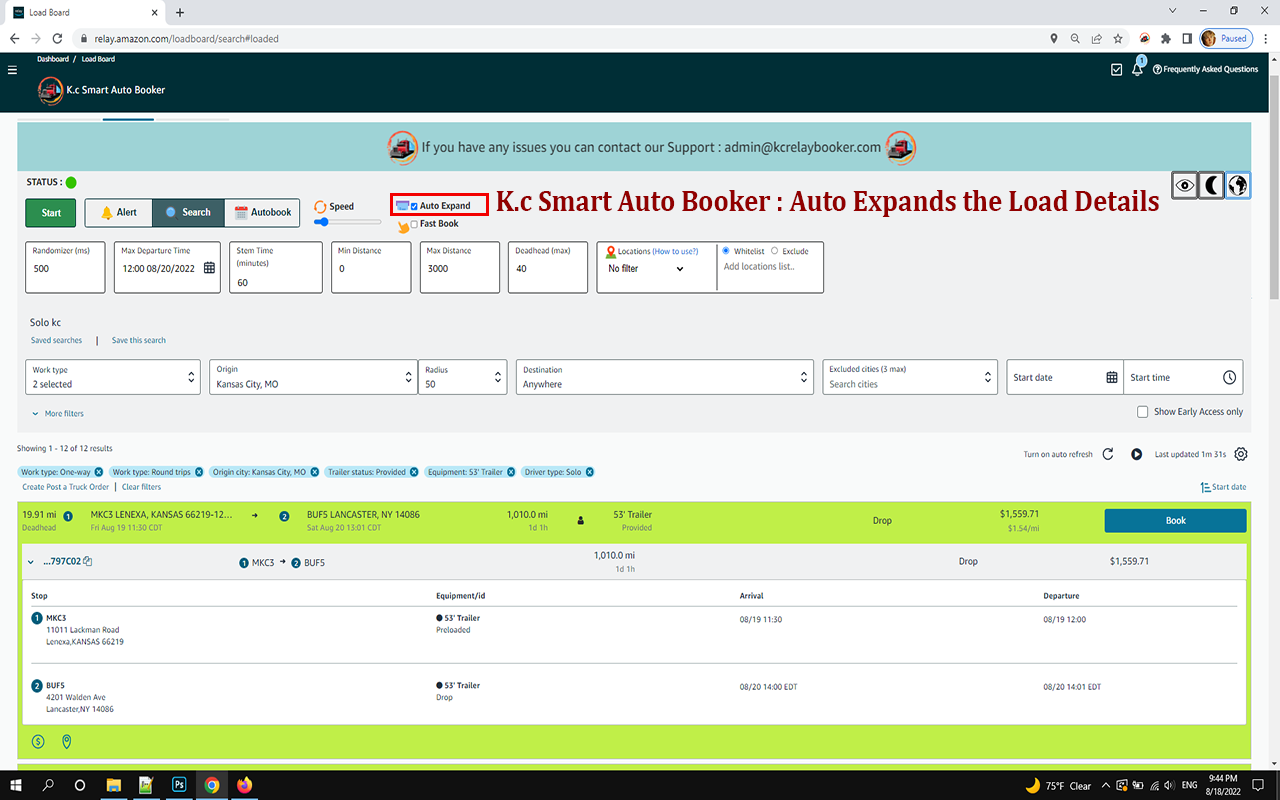The width and height of the screenshot is (1280, 800).
Task: Copy the ...797C02 load ID
Action: 88,562
